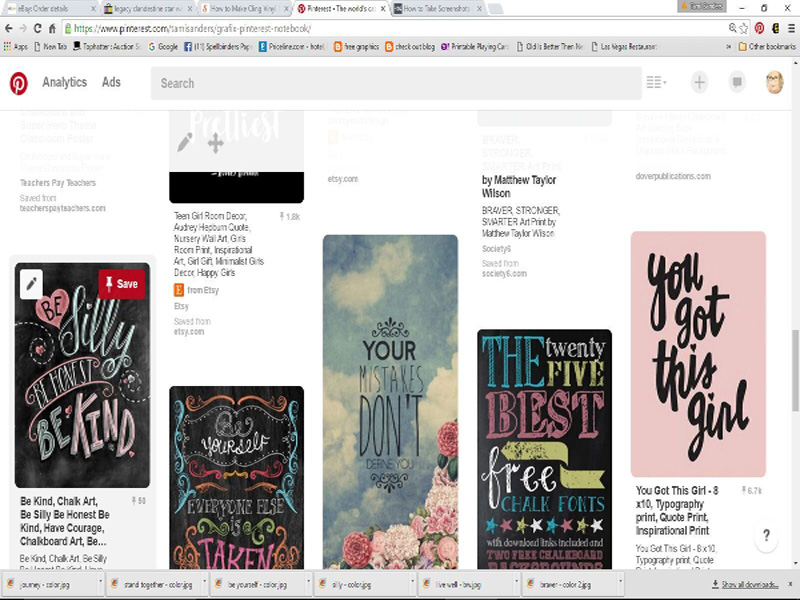Image resolution: width=800 pixels, height=600 pixels.
Task: Save the Be Kind chalk art pin
Action: [122, 284]
